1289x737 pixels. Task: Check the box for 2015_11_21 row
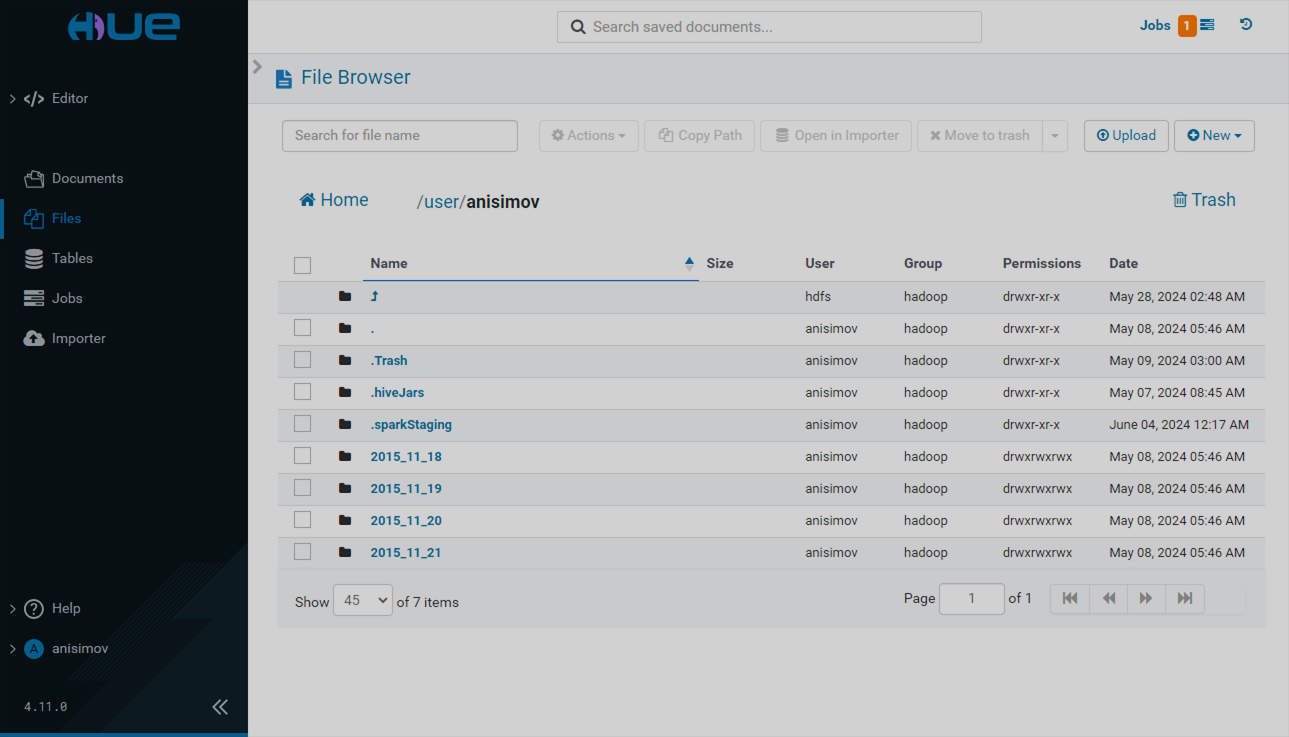pos(303,552)
